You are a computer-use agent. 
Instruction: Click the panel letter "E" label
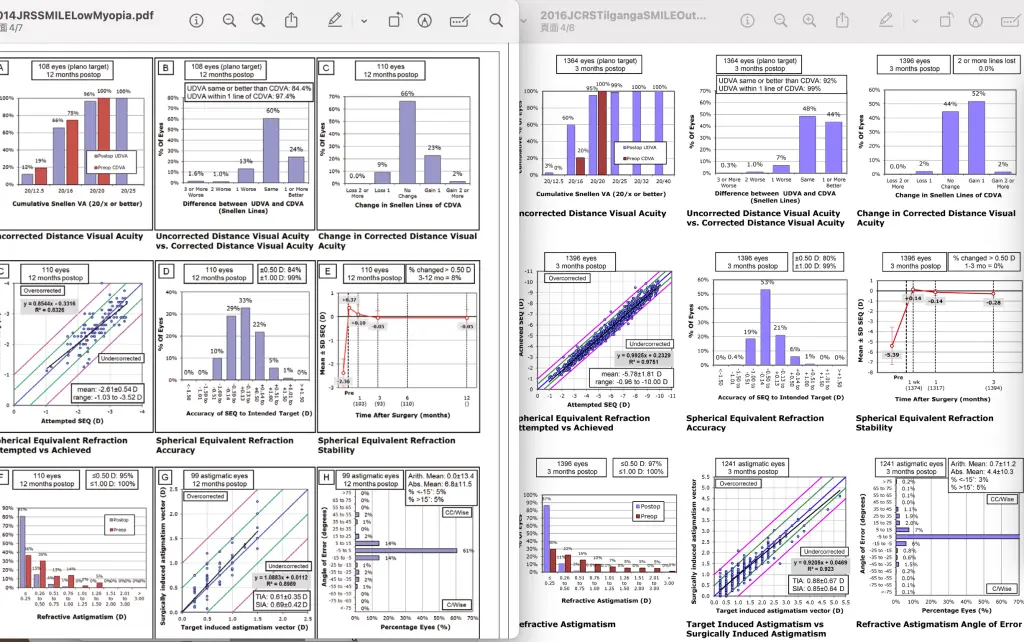point(327,271)
